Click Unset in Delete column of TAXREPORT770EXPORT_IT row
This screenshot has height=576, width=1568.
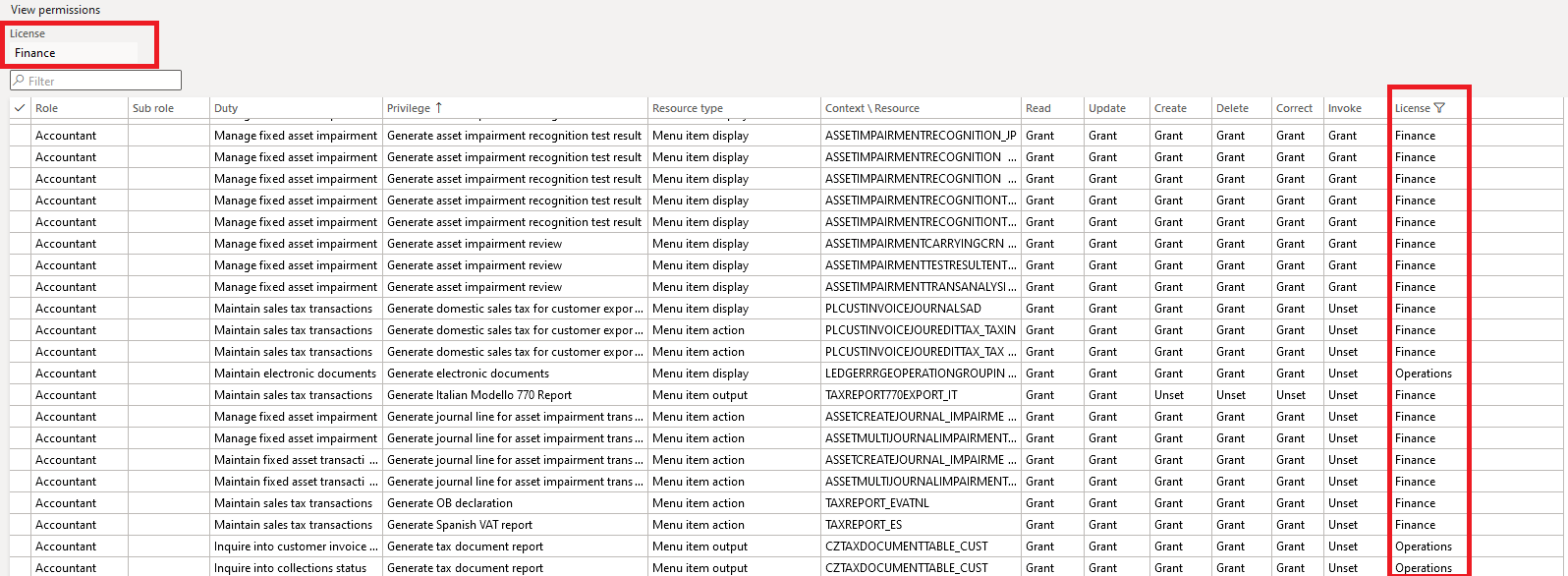click(x=1231, y=395)
